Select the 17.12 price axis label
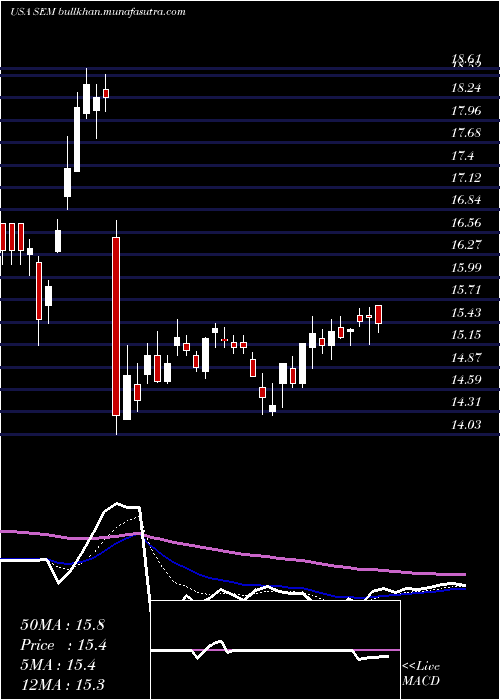 (x=466, y=178)
